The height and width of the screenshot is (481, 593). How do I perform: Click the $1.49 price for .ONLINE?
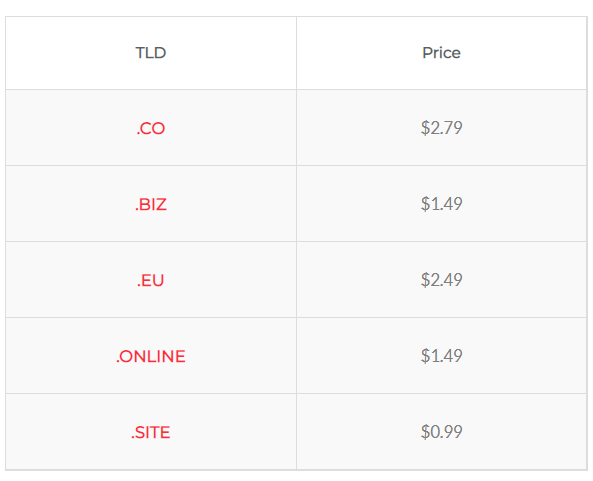coord(441,356)
